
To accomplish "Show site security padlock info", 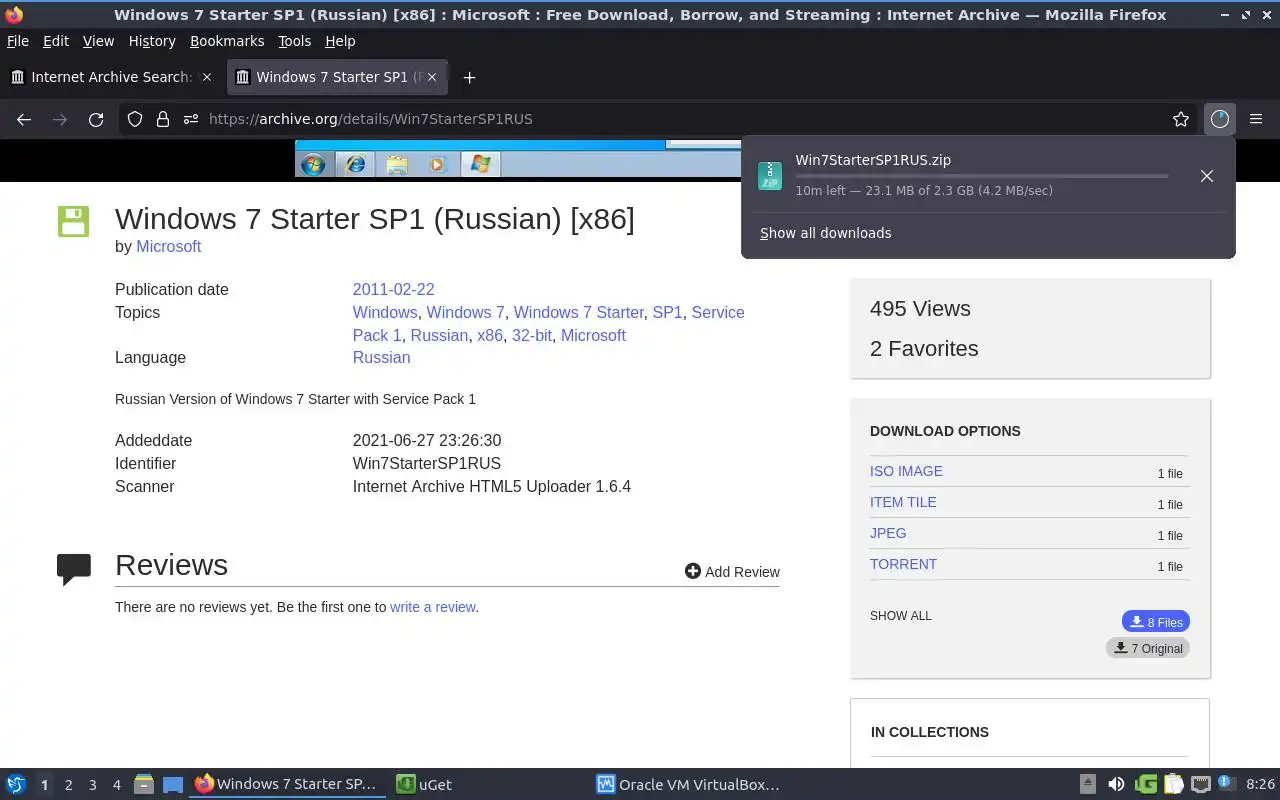I will tap(163, 119).
